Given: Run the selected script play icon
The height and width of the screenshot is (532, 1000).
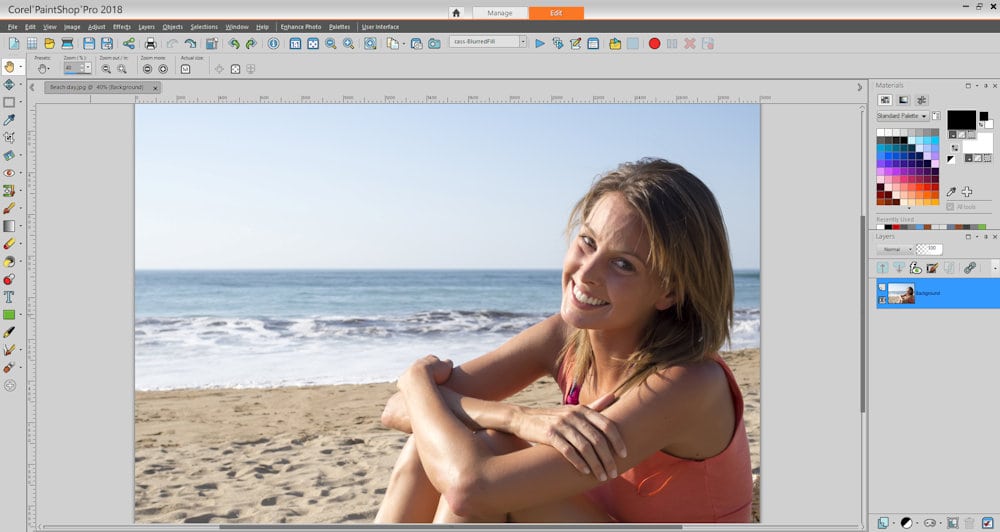Looking at the screenshot, I should (x=540, y=44).
